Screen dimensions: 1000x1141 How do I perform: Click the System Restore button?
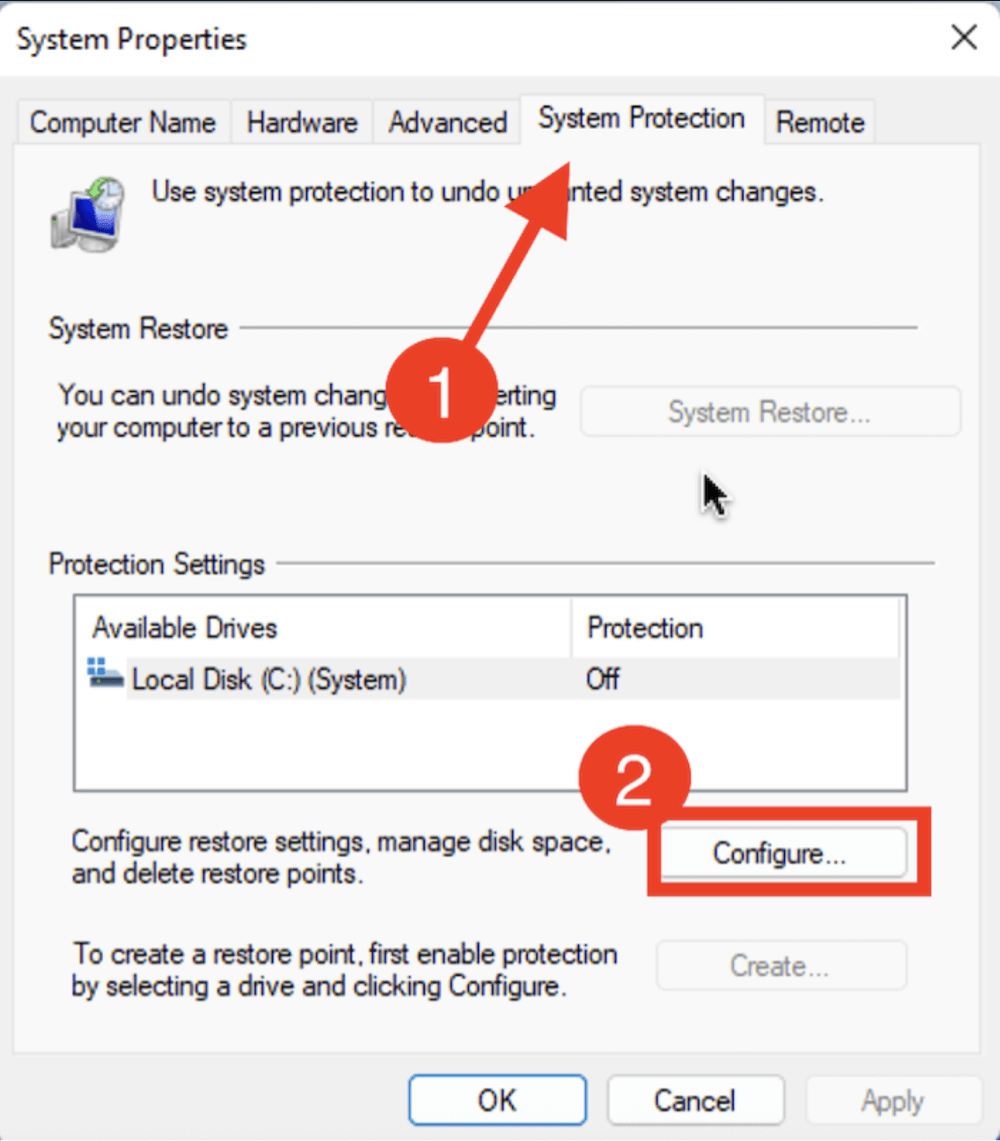(770, 411)
